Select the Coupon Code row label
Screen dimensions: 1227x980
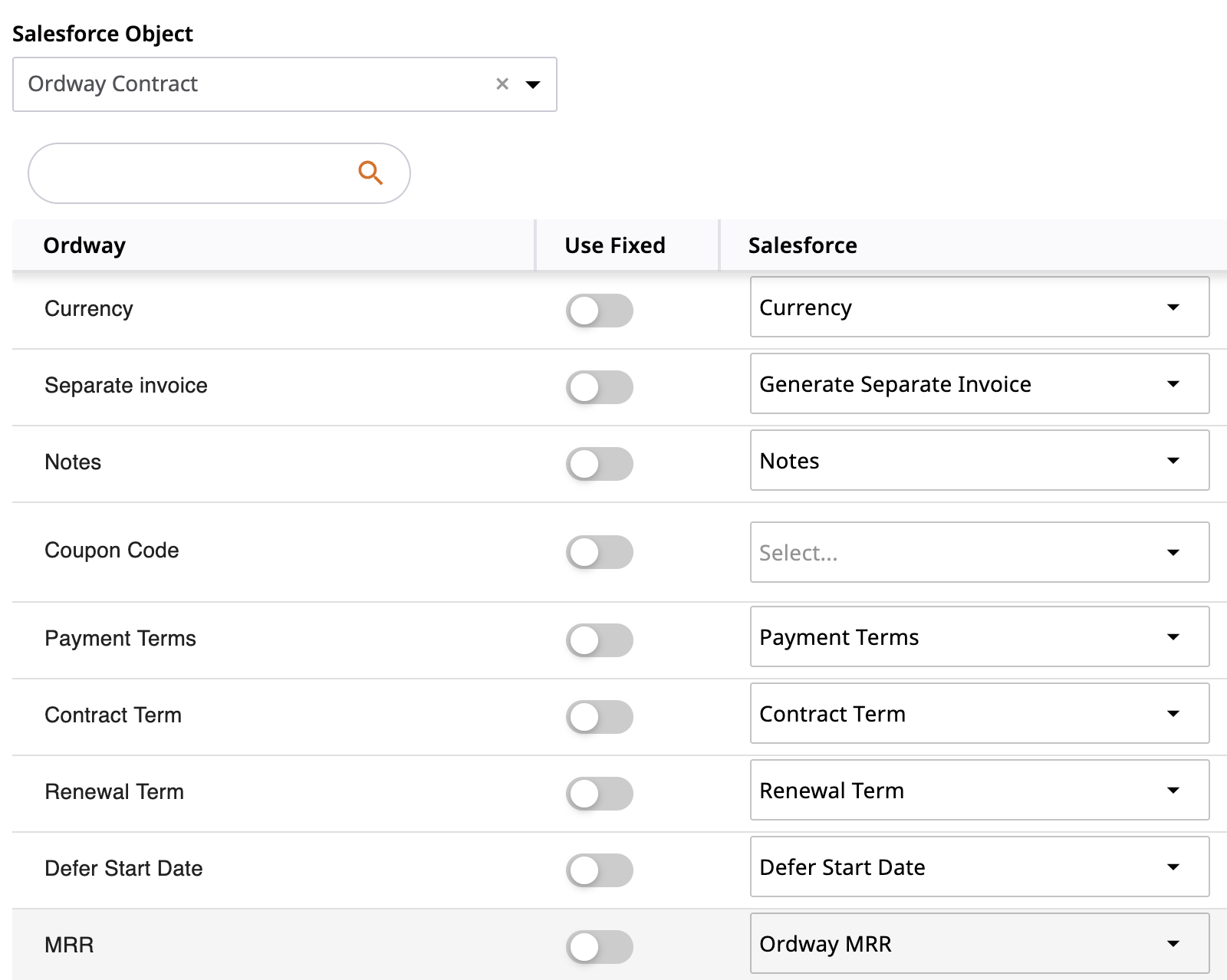(x=112, y=550)
